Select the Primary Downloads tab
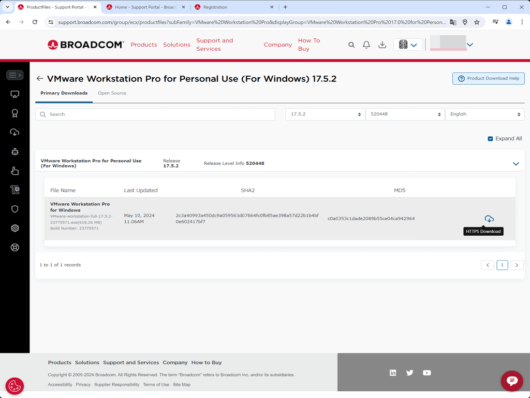Viewport: 530px width, 398px height. pos(64,93)
